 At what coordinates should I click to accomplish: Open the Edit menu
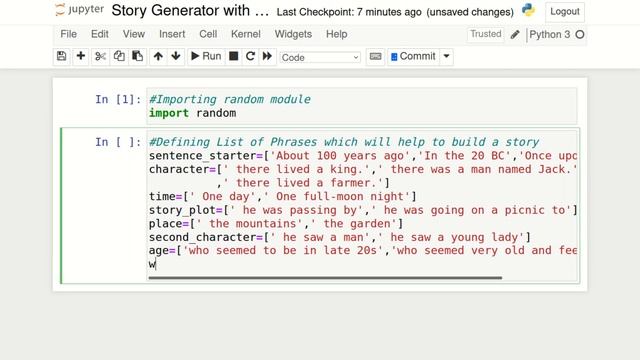coord(100,34)
